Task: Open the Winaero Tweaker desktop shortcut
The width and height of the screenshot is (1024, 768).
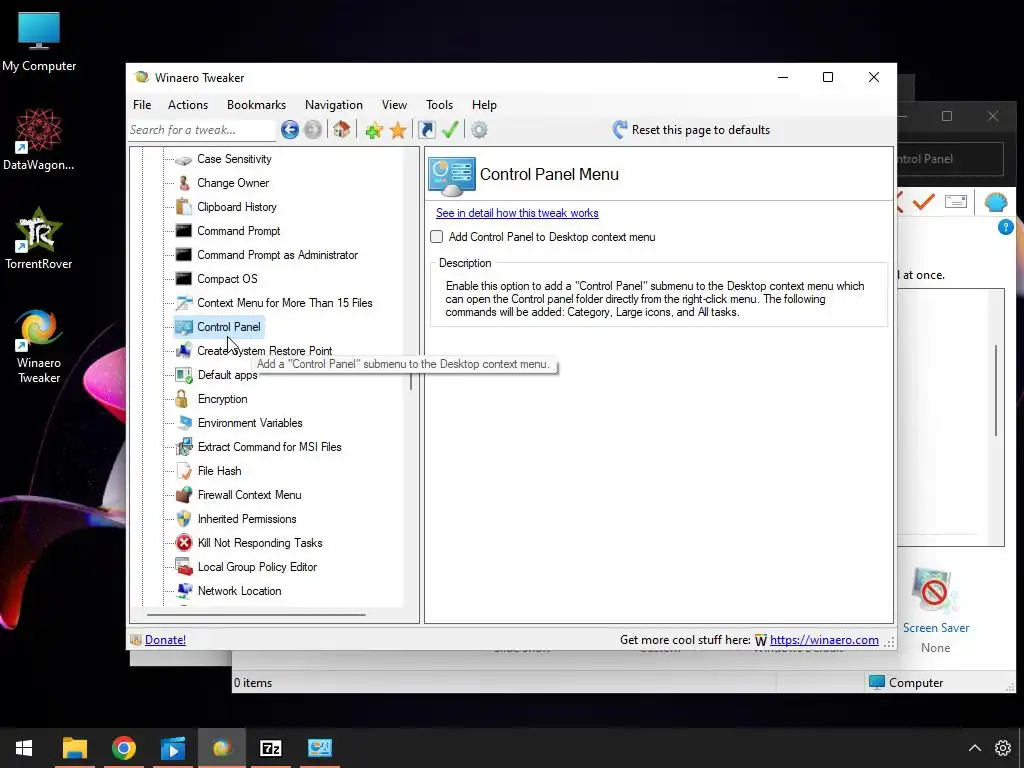Action: point(39,346)
